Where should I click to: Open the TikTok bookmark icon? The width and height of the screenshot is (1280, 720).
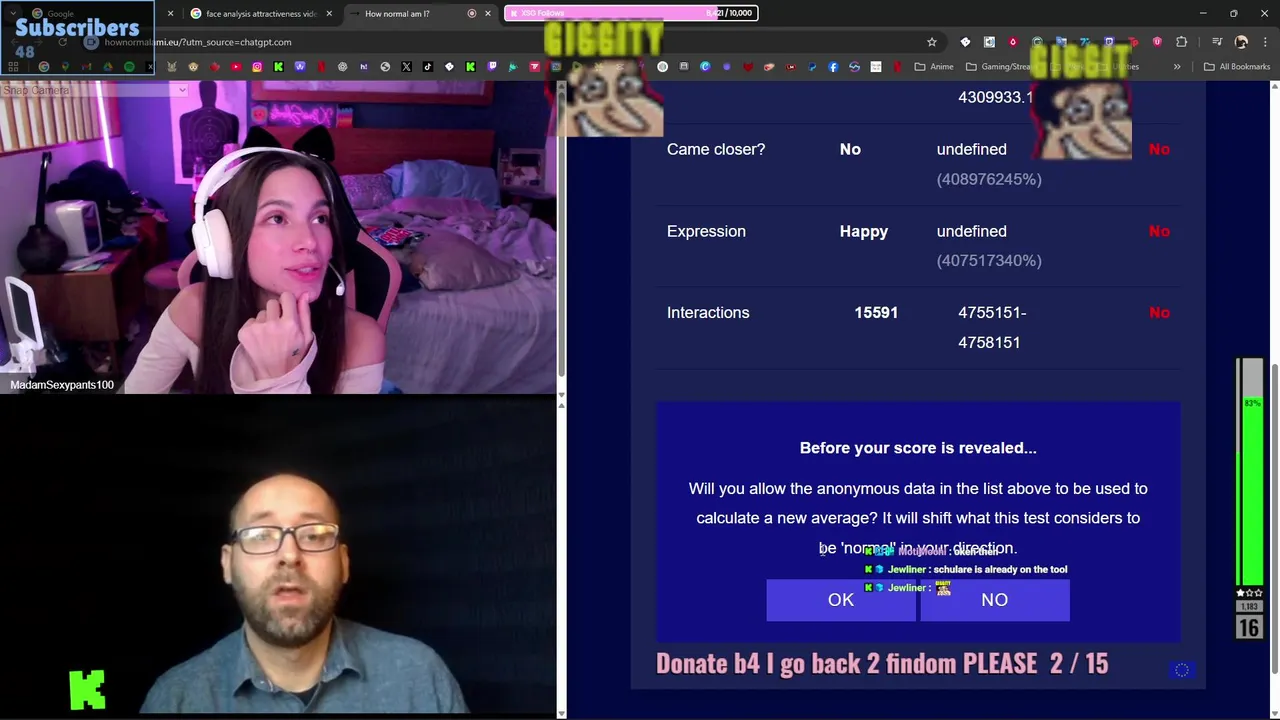tap(427, 66)
